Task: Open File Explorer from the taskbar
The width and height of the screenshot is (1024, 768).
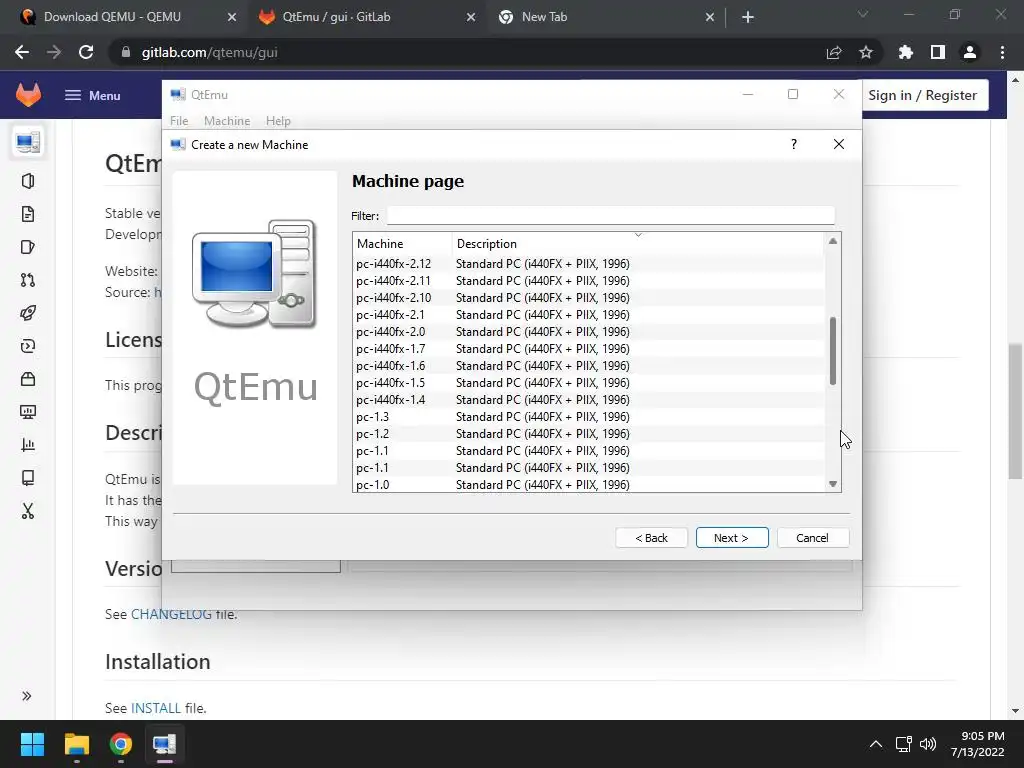Action: [77, 744]
